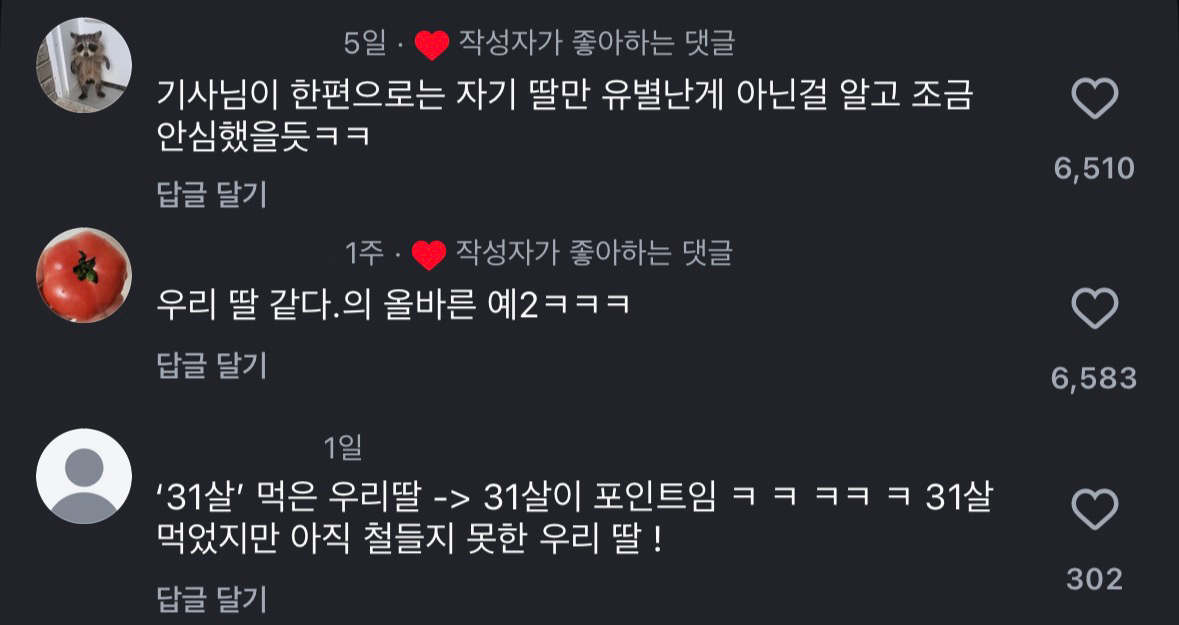This screenshot has width=1179, height=625.
Task: Click red heart badge on 1주 comment
Action: 429,255
